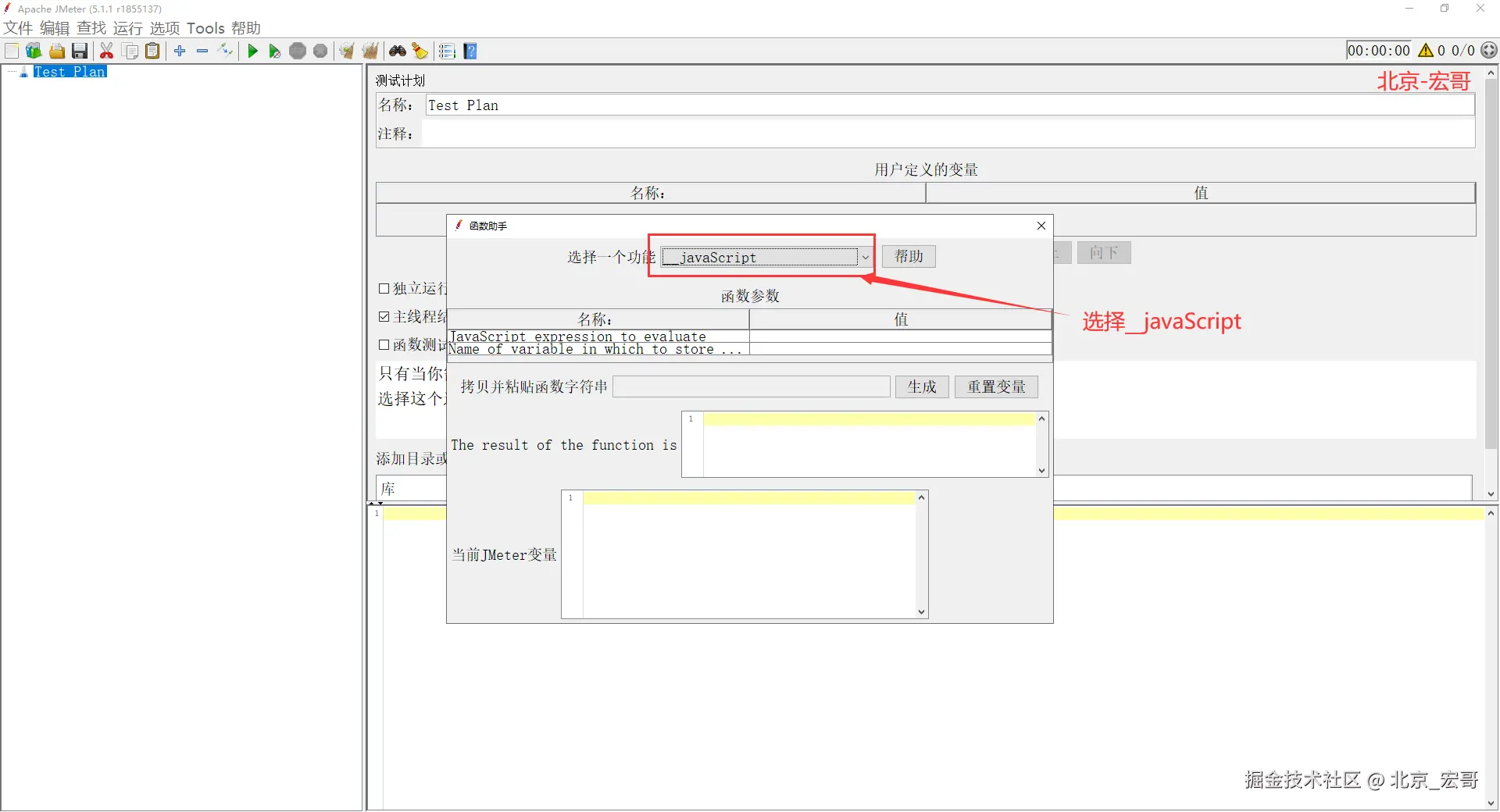Cut with the scissors icon
Image resolution: width=1500 pixels, height=812 pixels.
(107, 51)
